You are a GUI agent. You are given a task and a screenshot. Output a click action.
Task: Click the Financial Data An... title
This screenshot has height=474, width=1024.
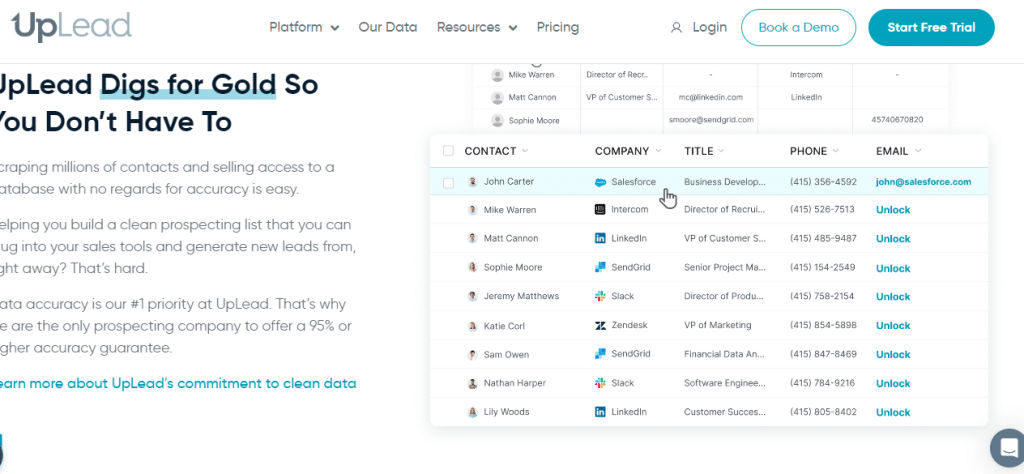(724, 354)
